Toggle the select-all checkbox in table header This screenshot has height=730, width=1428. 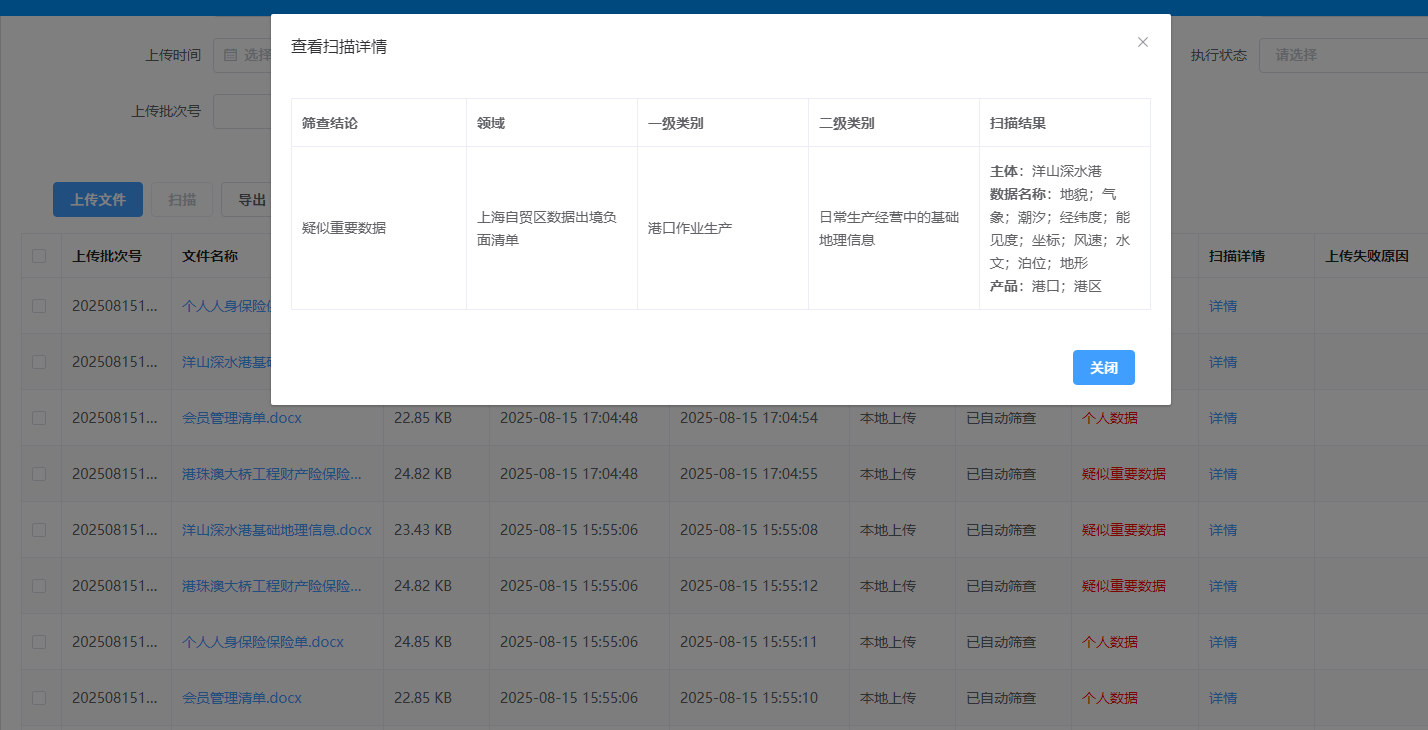tap(39, 256)
